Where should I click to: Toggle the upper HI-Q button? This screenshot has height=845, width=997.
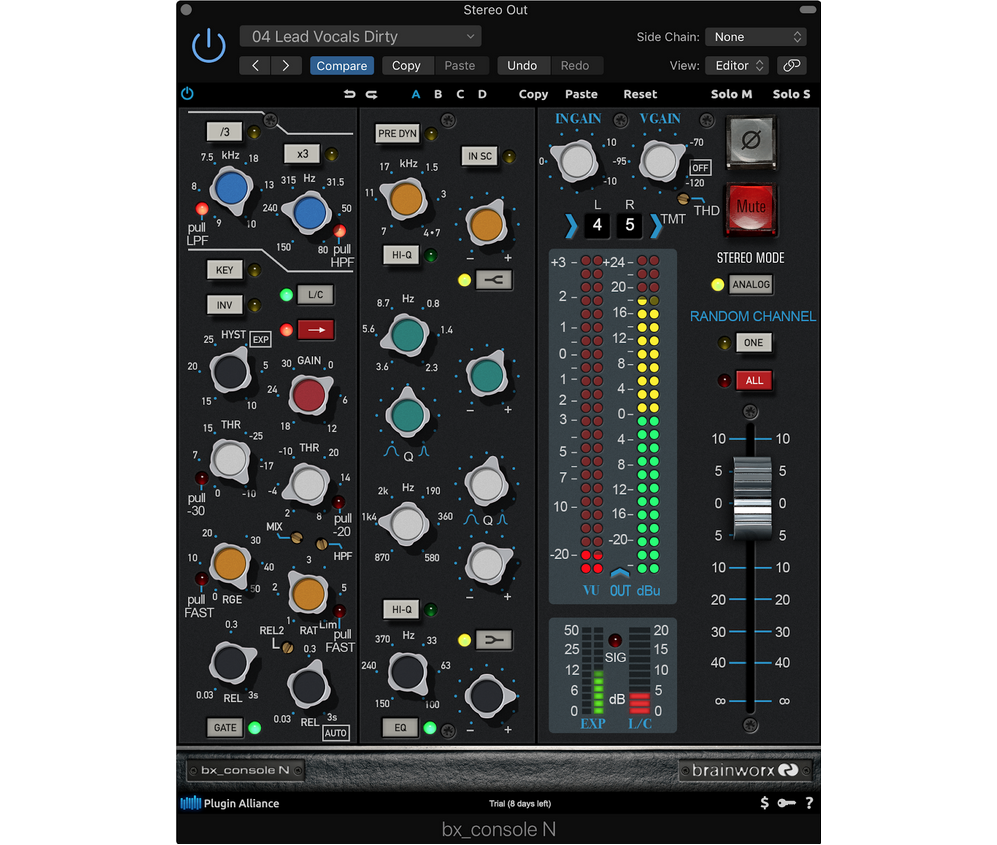pyautogui.click(x=401, y=254)
